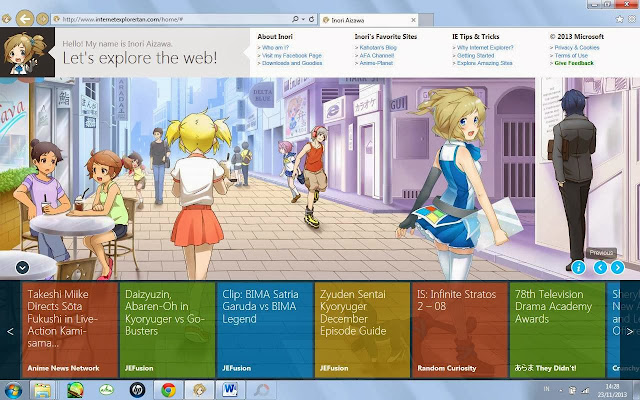Open the 'Daizyuzin, Abaren-Oh in Kyoryuger' tile
640x400 pixels.
[167, 330]
